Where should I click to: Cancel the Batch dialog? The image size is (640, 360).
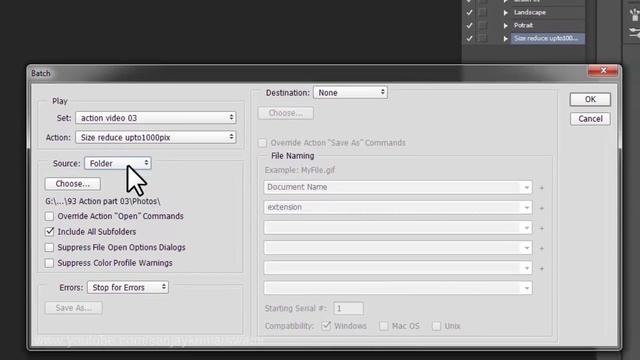click(590, 119)
